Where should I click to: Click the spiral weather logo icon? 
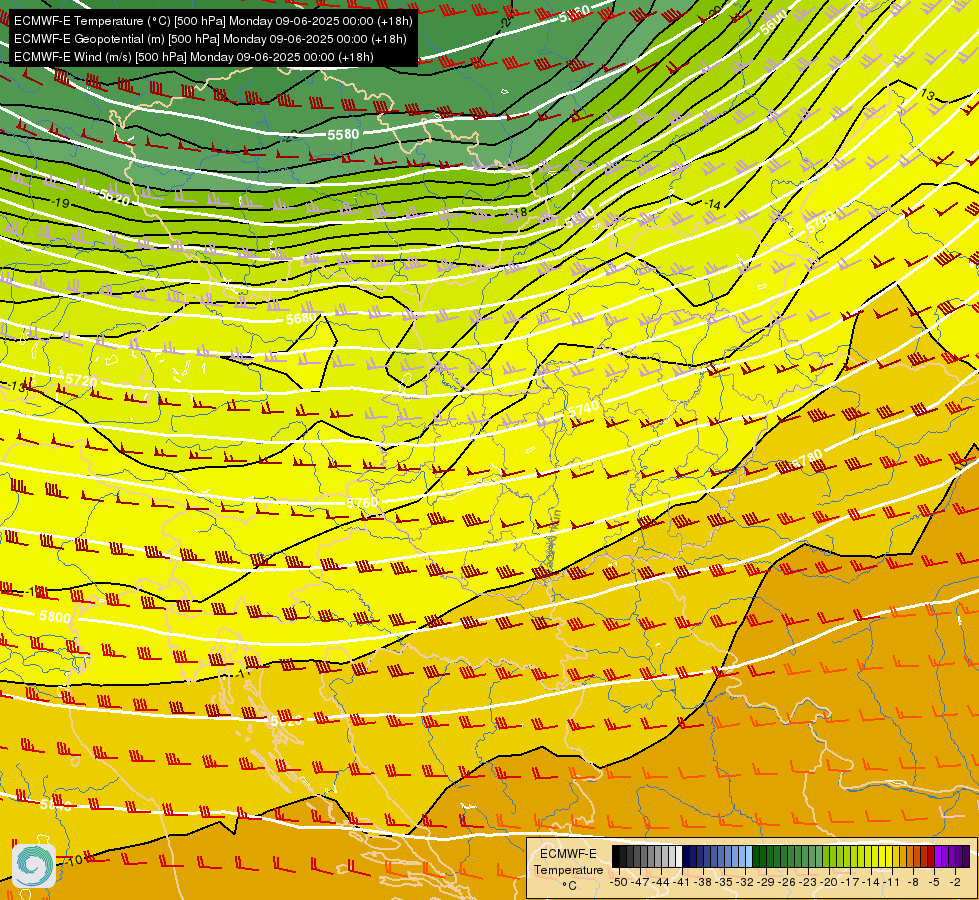coord(34,866)
